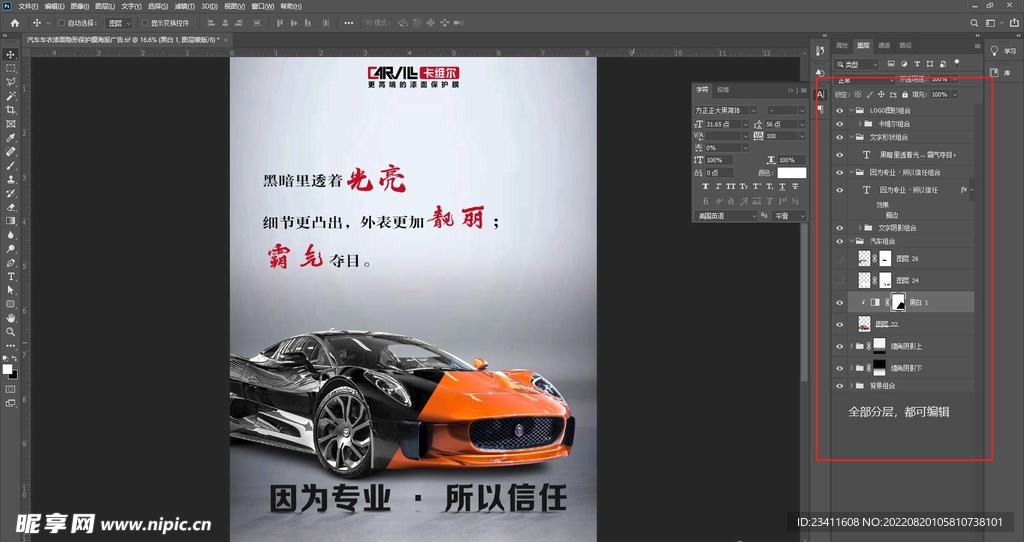The width and height of the screenshot is (1024, 542).
Task: Open the 滤镜(T) menu
Action: (x=184, y=6)
